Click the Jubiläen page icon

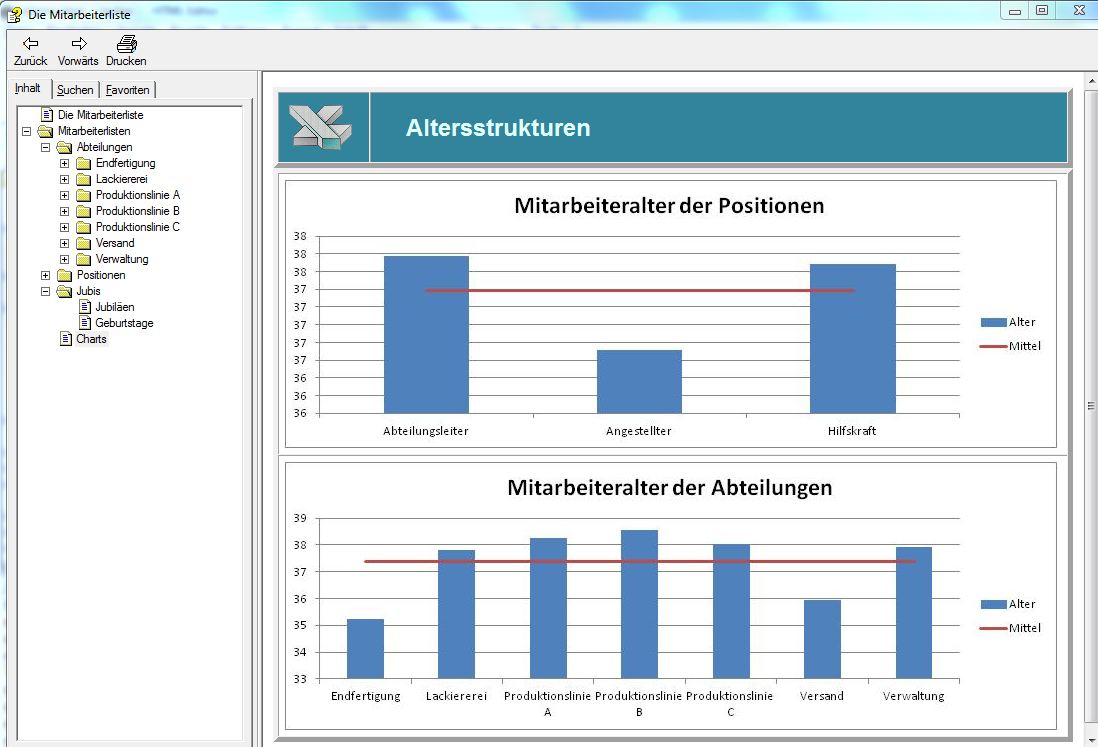point(85,307)
